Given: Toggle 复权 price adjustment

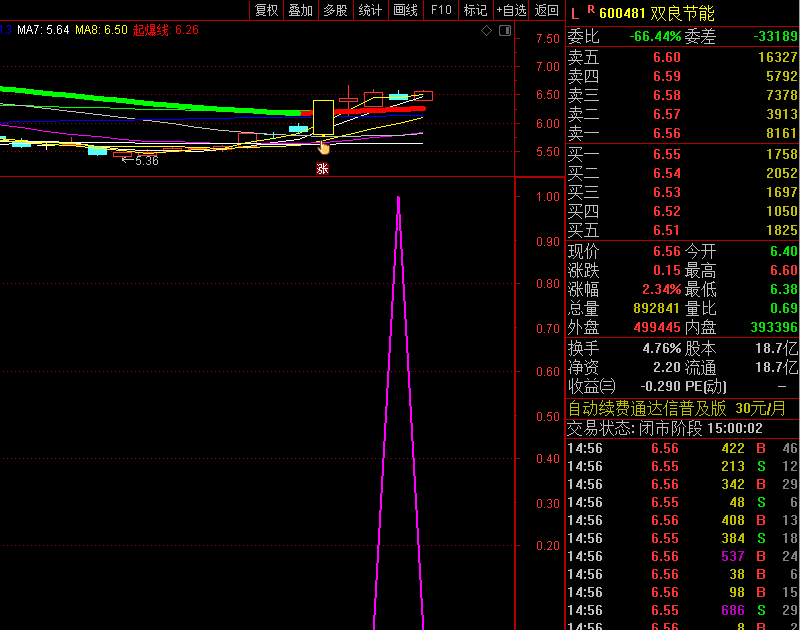Looking at the screenshot, I should click(x=266, y=10).
